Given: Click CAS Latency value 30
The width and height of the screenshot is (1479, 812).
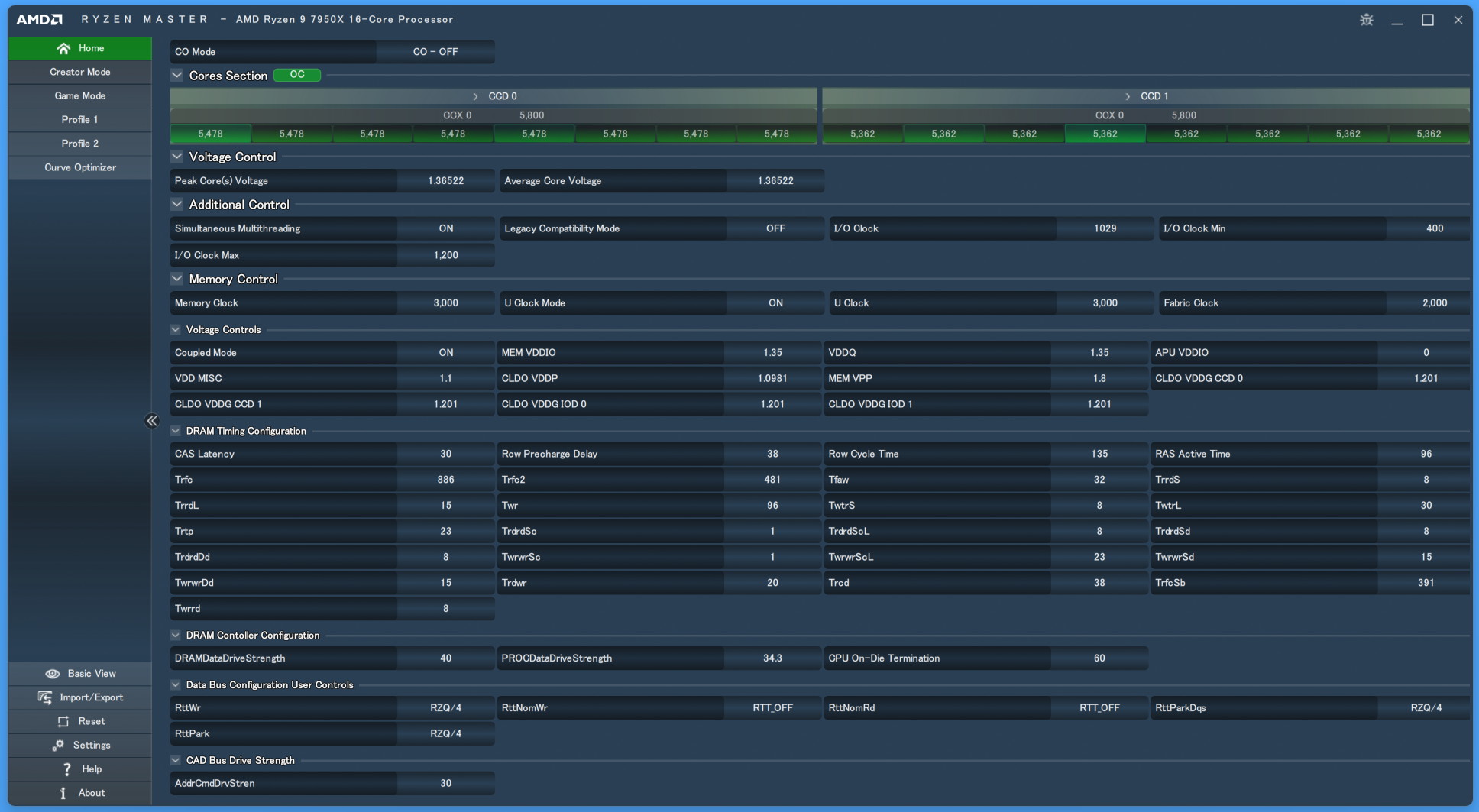Looking at the screenshot, I should pyautogui.click(x=446, y=454).
